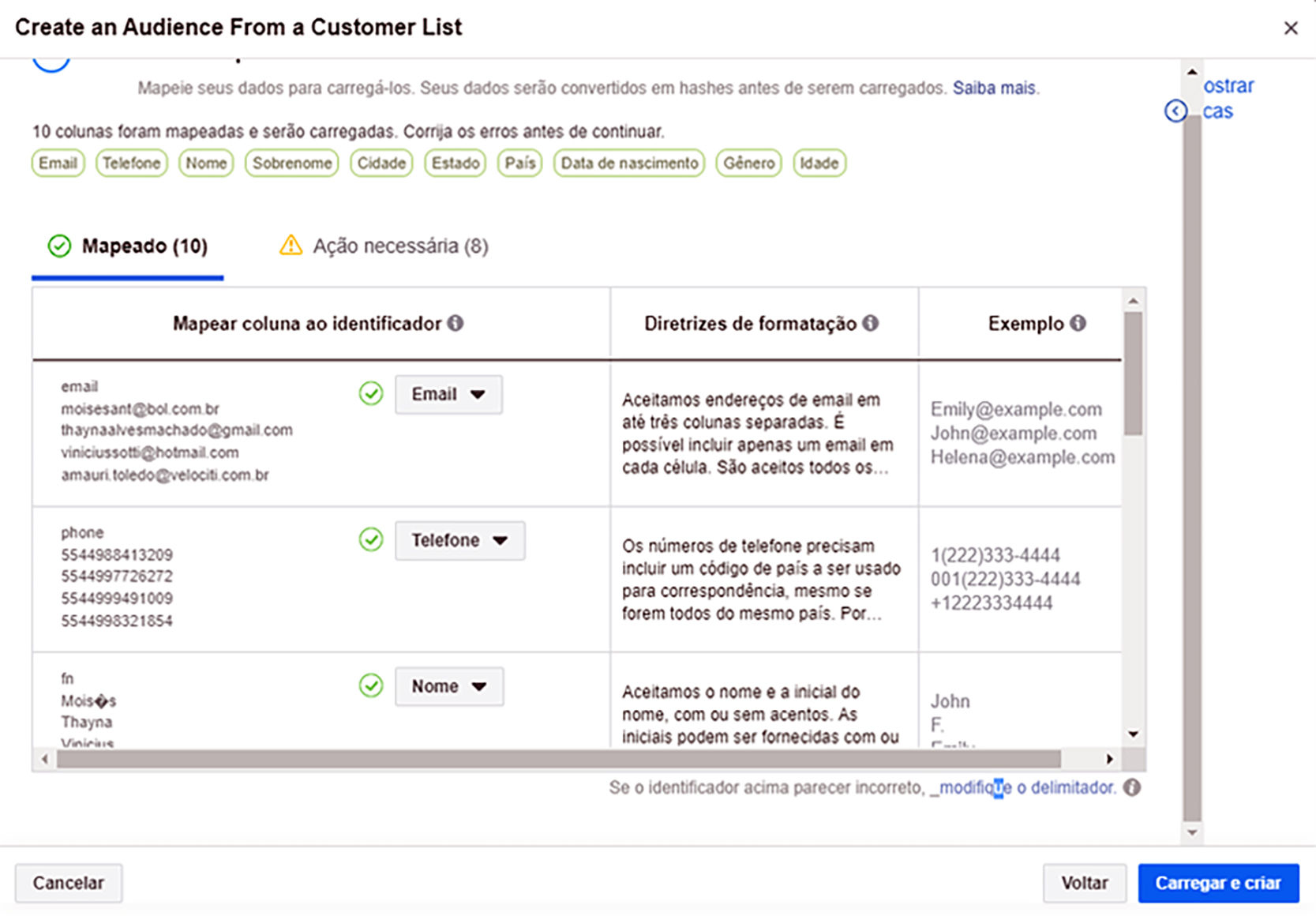Image resolution: width=1316 pixels, height=916 pixels.
Task: Open the Saiba mais link
Action: pos(995,88)
